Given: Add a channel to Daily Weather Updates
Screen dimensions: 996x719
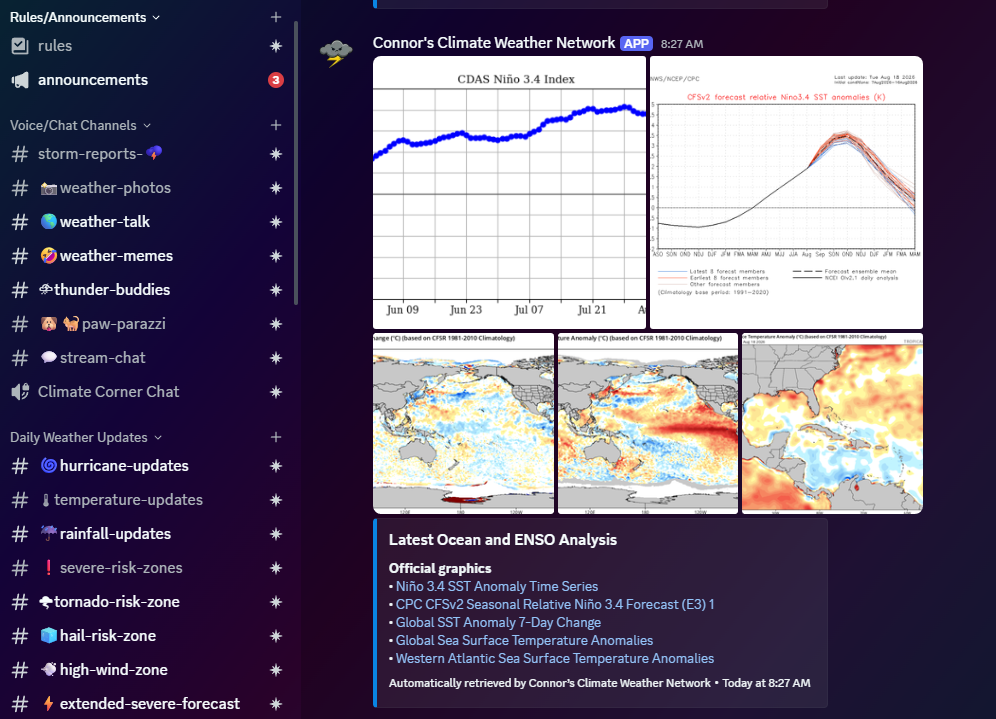Looking at the screenshot, I should [276, 438].
